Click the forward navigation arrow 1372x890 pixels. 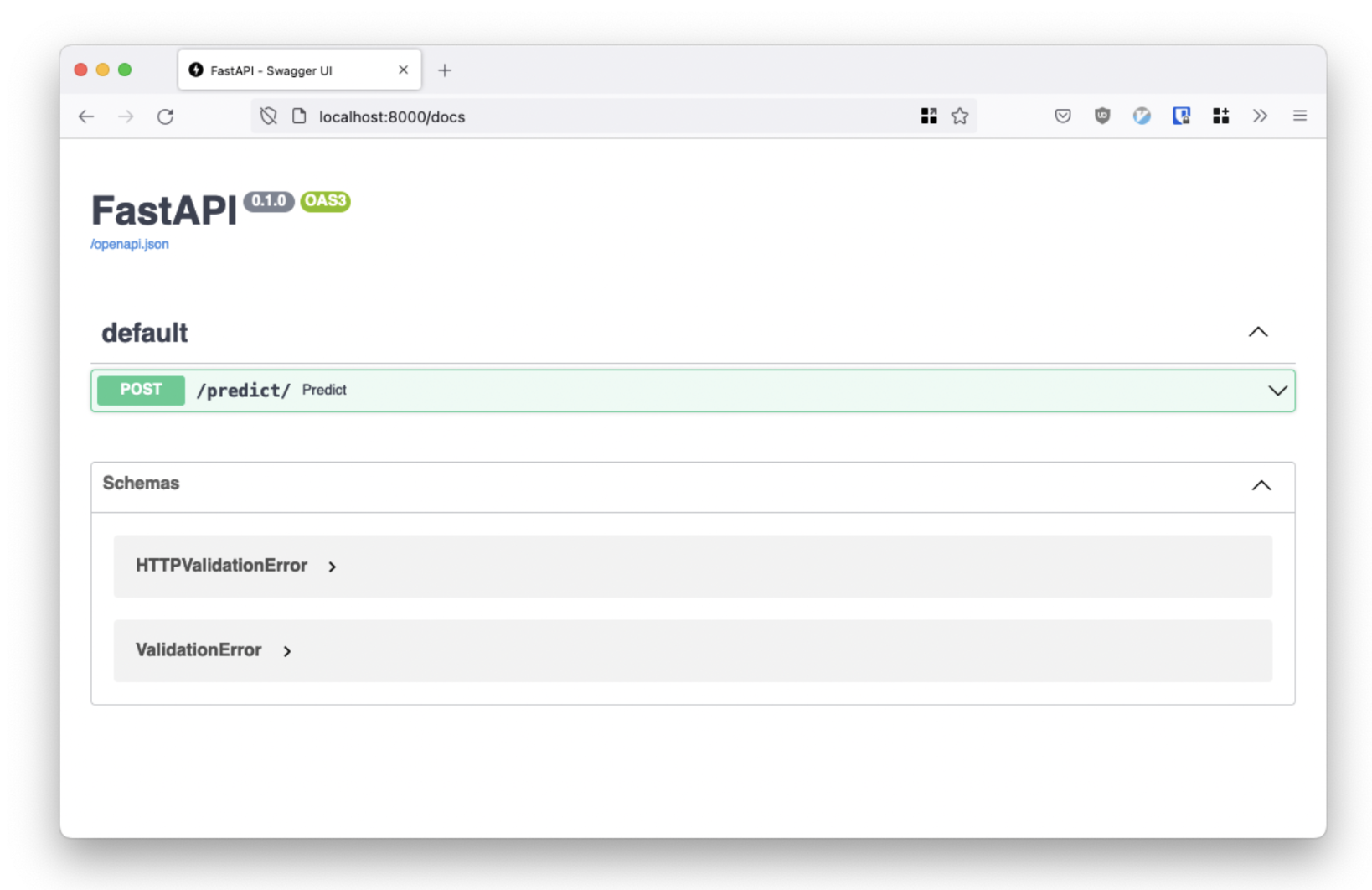click(126, 116)
